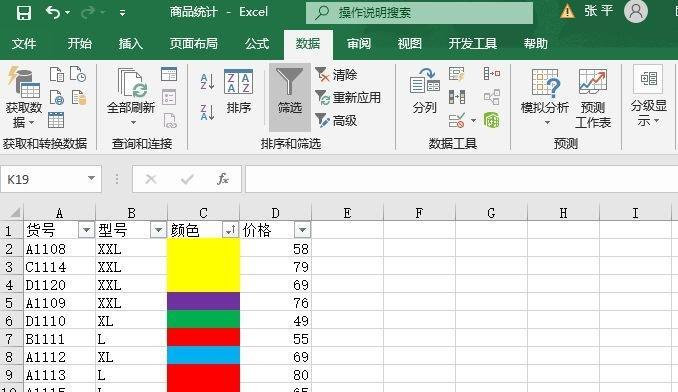Viewport: 678px width, 392px height.
Task: Open the 获取数据 dropdown
Action: coord(23,98)
